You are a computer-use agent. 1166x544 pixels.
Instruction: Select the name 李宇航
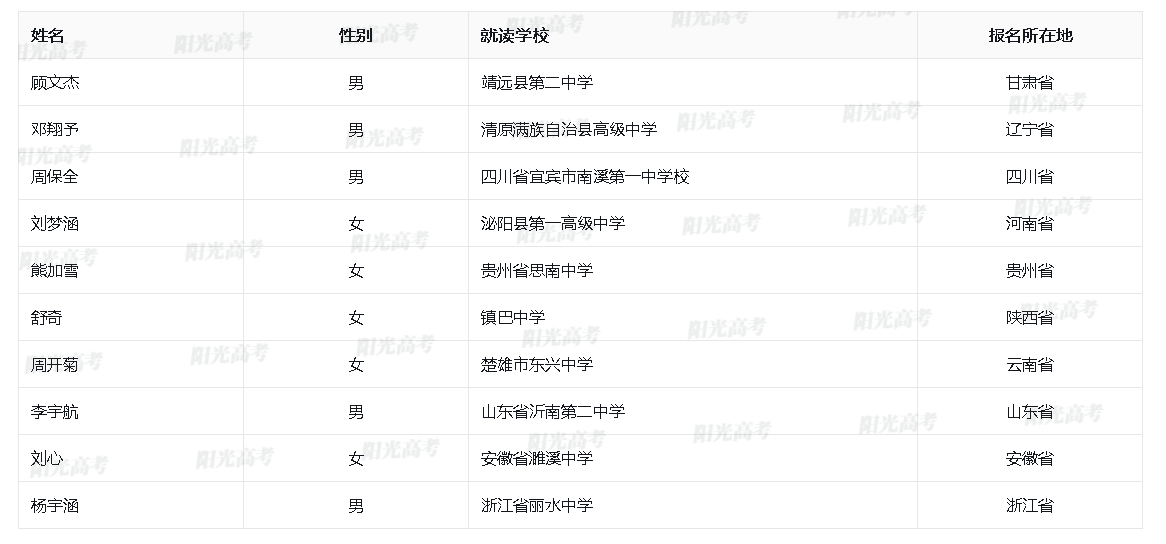click(x=55, y=412)
